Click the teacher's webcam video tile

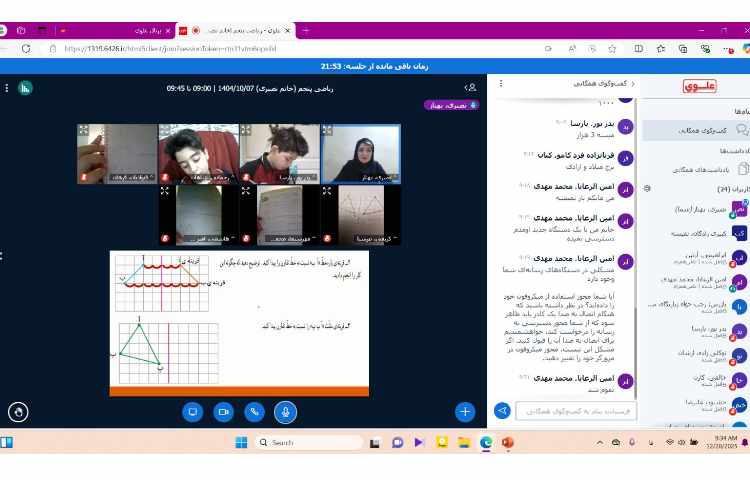(361, 154)
